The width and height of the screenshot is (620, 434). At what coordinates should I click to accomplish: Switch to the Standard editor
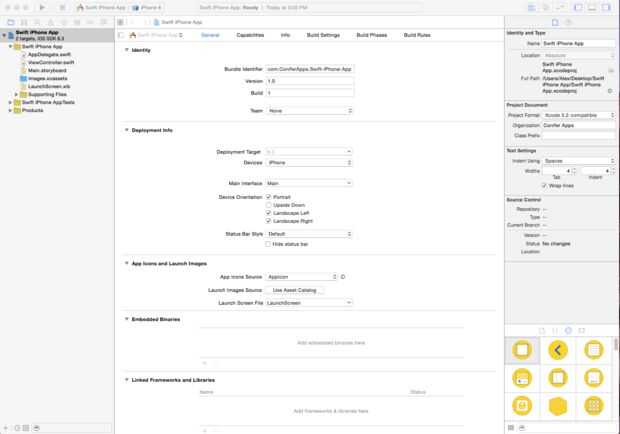click(532, 8)
